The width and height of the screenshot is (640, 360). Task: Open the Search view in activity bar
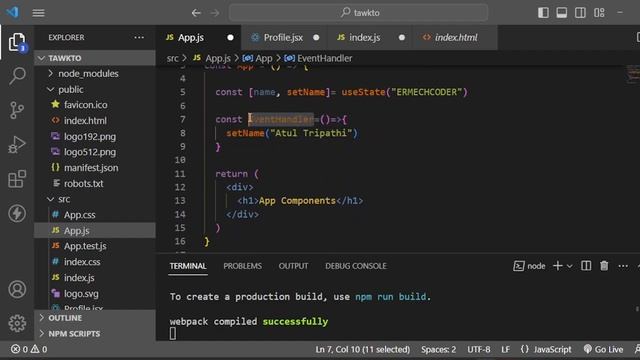click(x=17, y=76)
